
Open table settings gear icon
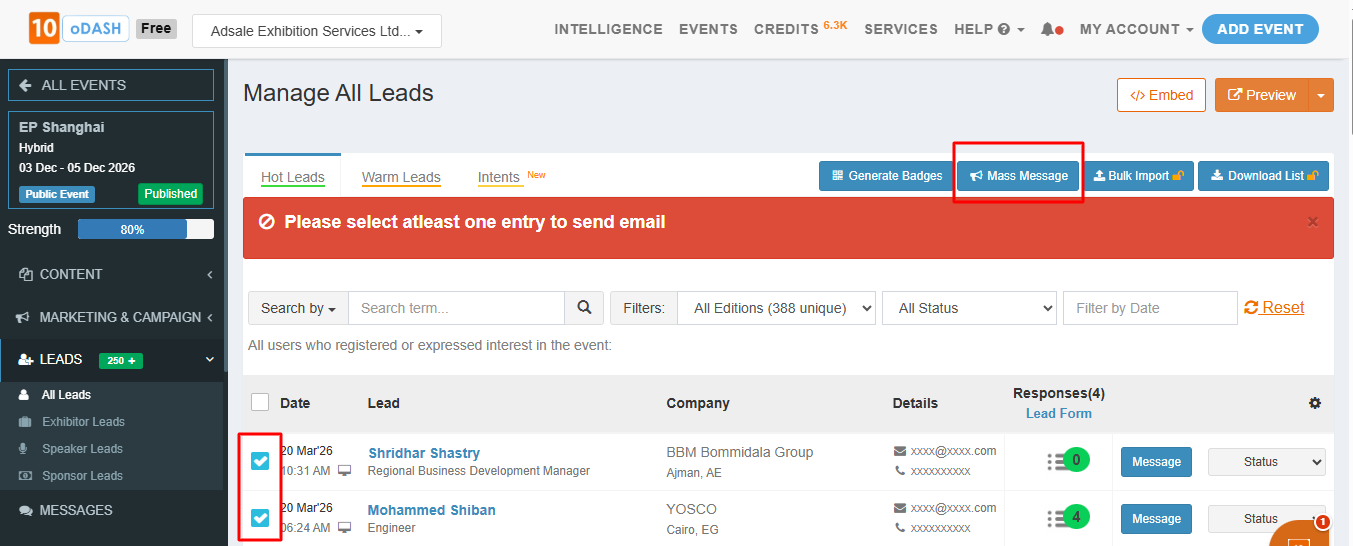[1314, 403]
